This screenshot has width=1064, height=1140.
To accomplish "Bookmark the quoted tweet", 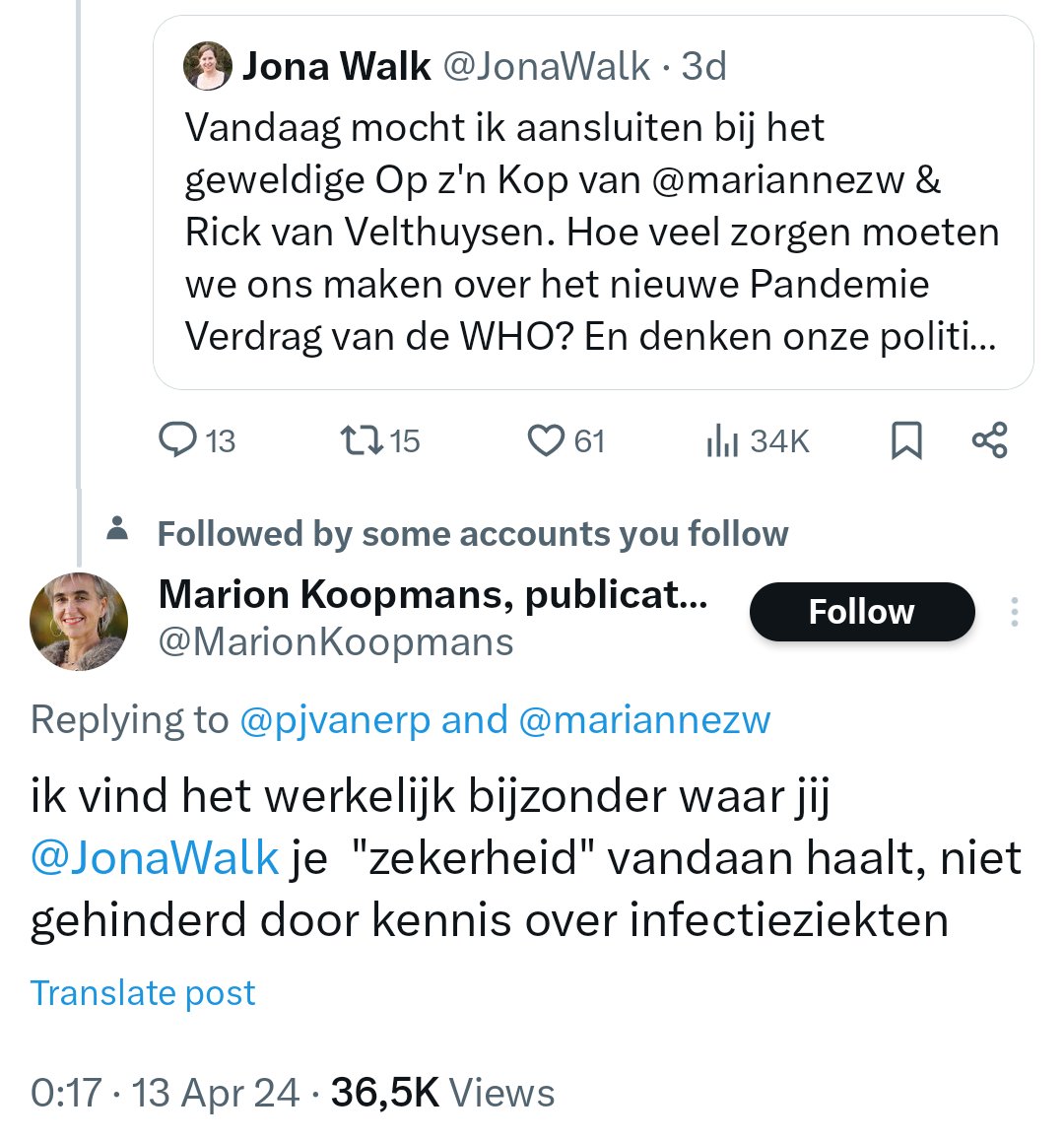I will coord(905,441).
